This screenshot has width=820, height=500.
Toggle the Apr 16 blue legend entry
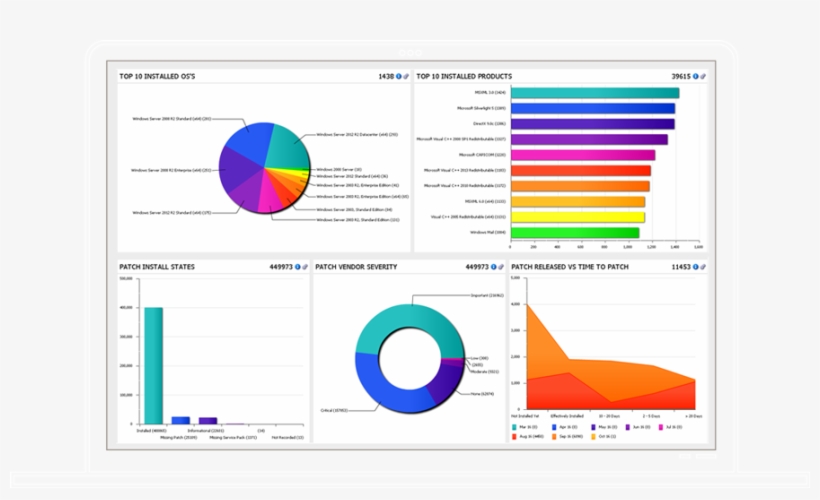pyautogui.click(x=556, y=427)
